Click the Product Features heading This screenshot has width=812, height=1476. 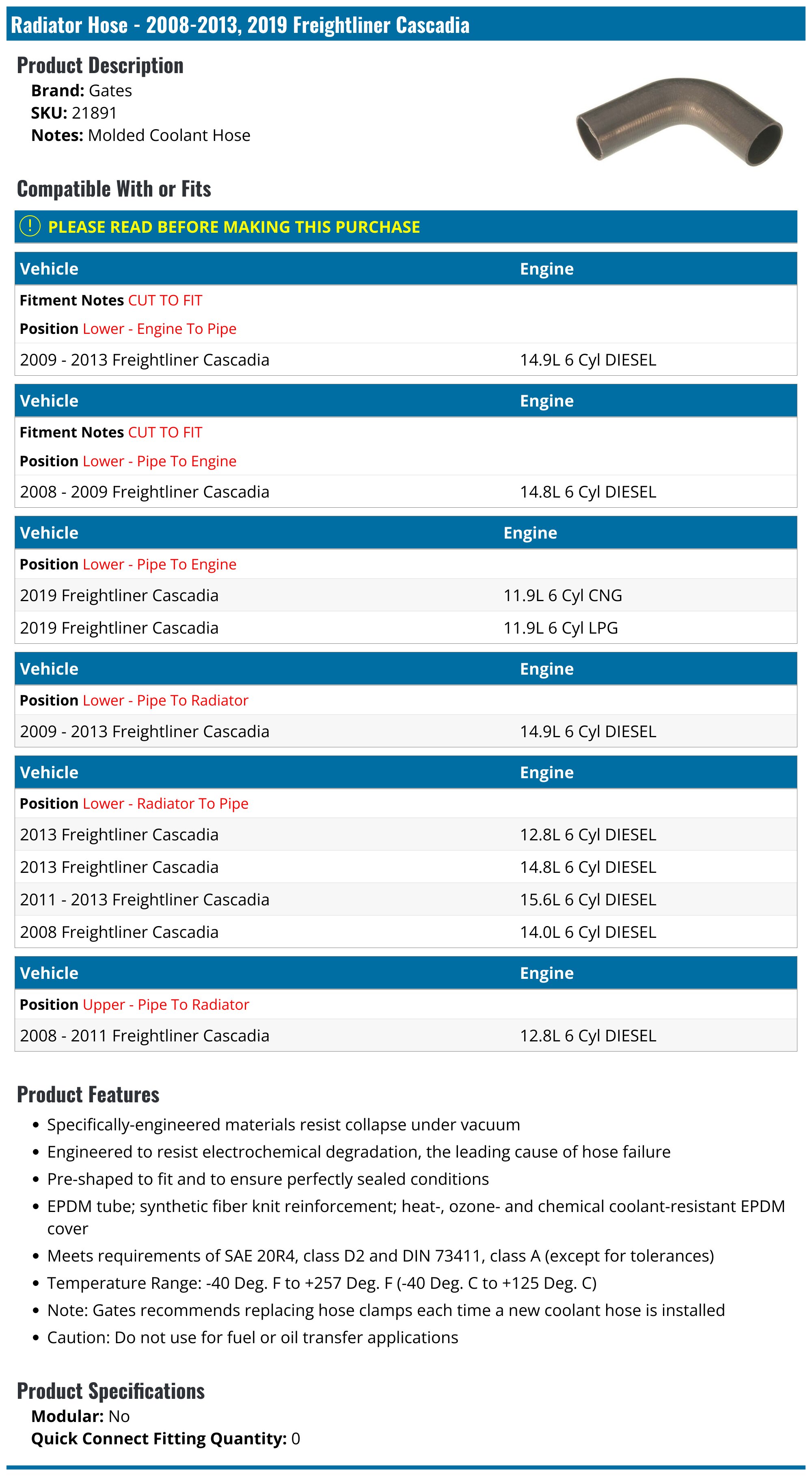(x=88, y=1094)
